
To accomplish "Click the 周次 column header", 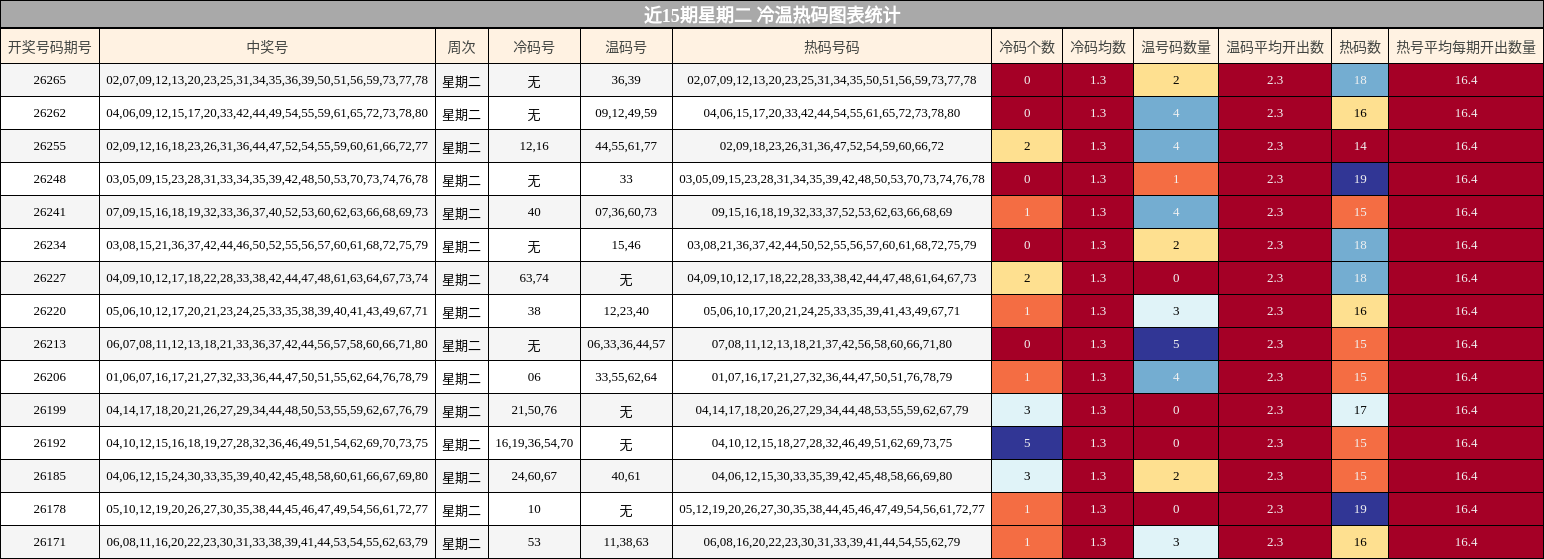I will 462,47.
